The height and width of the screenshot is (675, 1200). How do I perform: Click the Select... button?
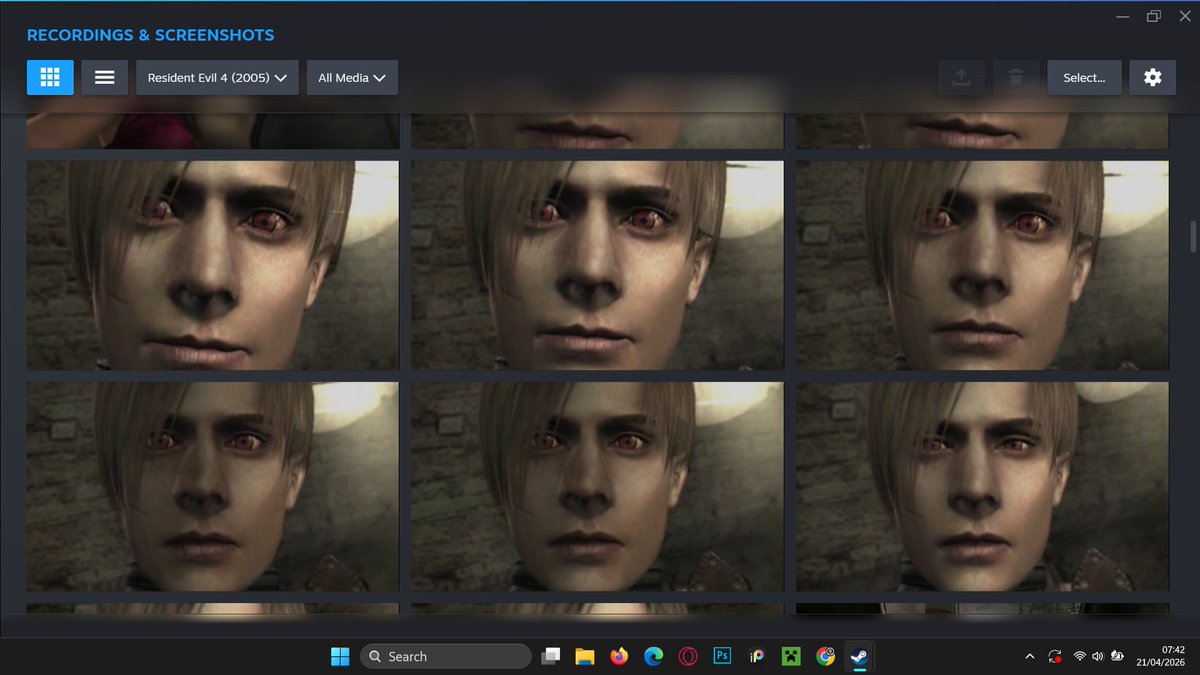1084,77
